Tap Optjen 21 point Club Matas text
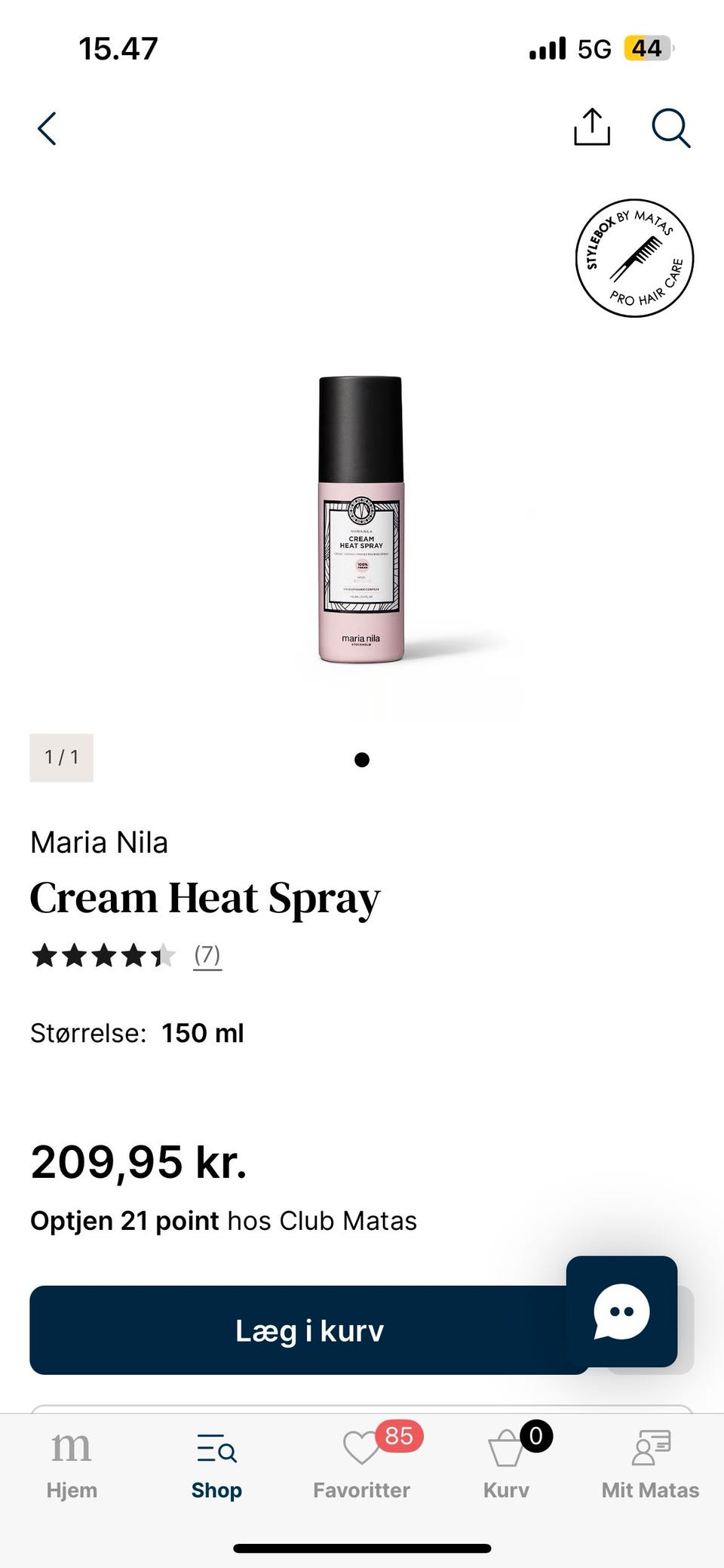This screenshot has width=724, height=1568. pos(223,1221)
